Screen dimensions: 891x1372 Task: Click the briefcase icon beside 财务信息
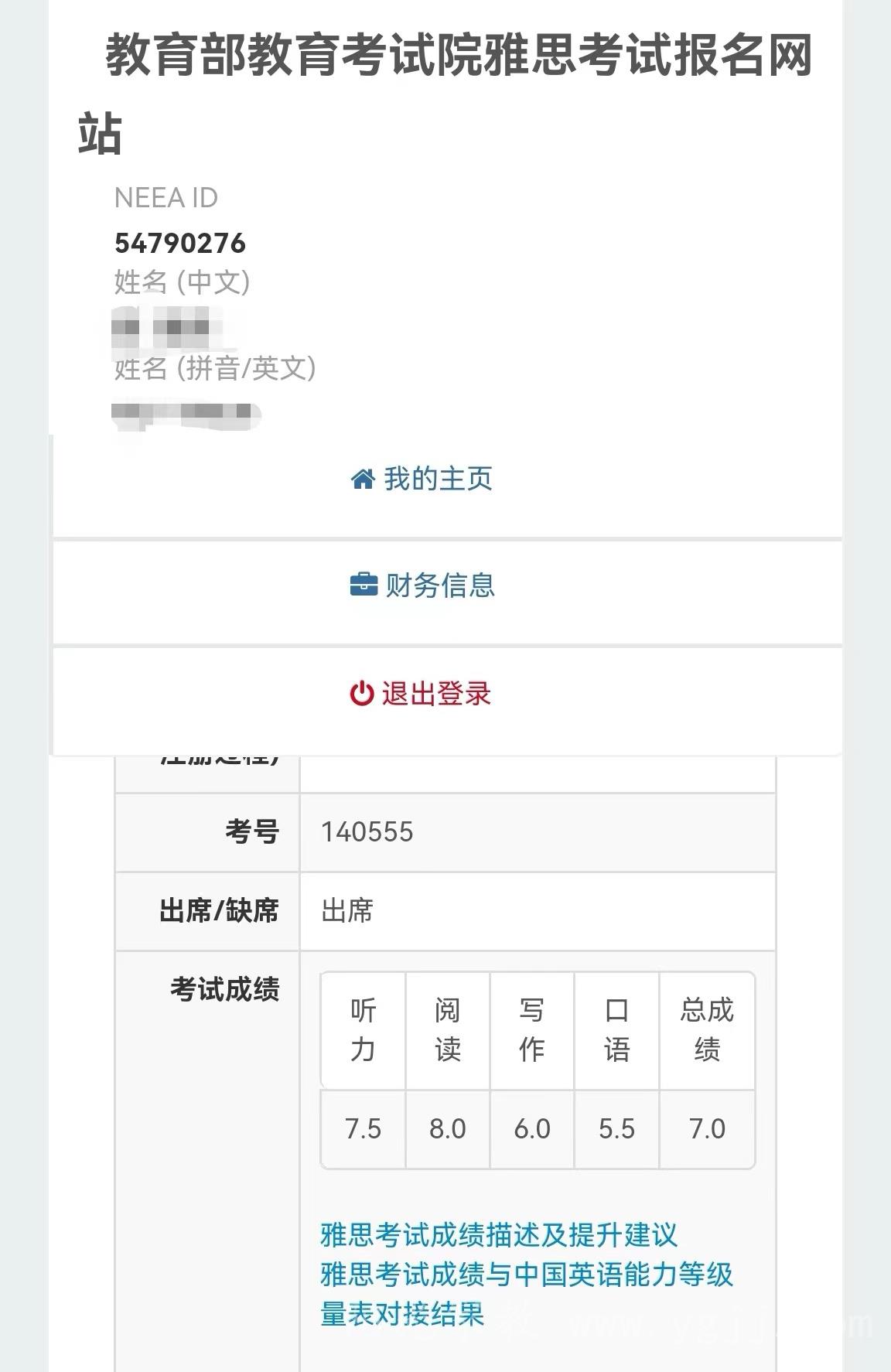(364, 585)
